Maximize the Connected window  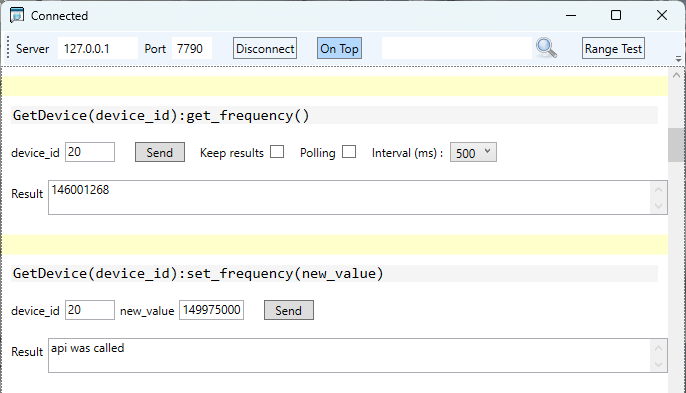pyautogui.click(x=616, y=15)
